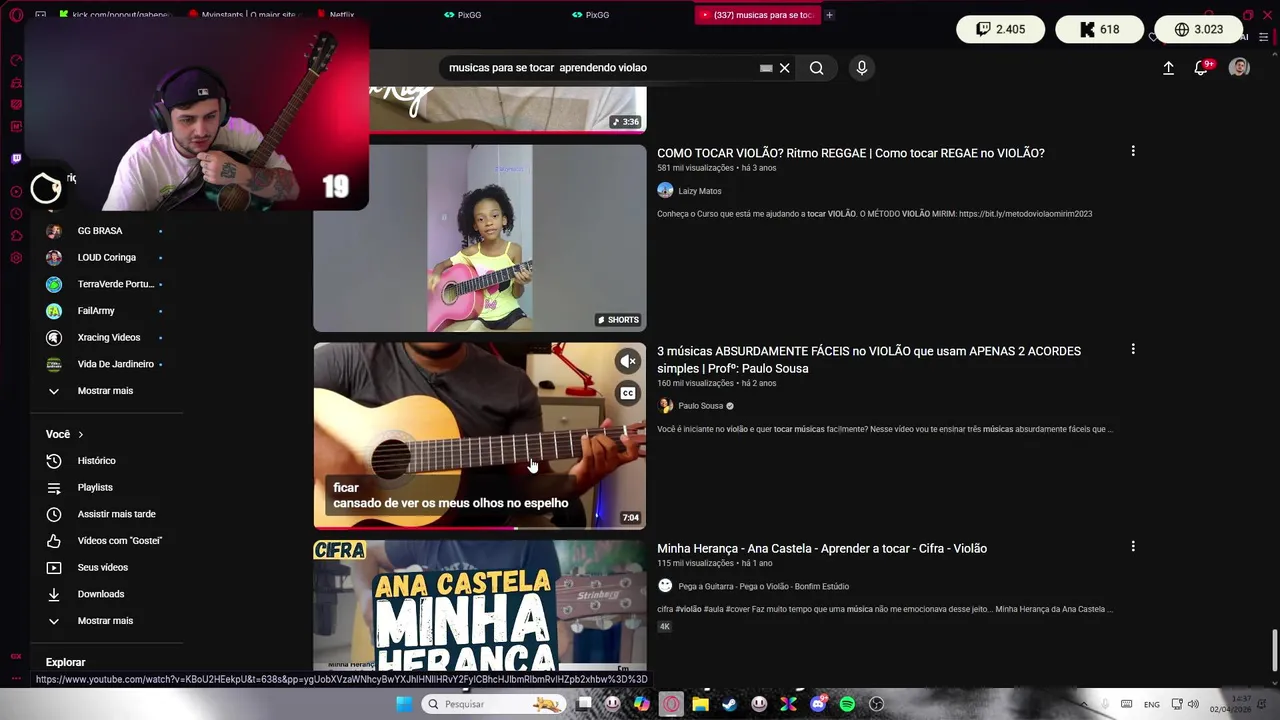Seek in the Paulo Sousa preview progress bar

[x=480, y=527]
